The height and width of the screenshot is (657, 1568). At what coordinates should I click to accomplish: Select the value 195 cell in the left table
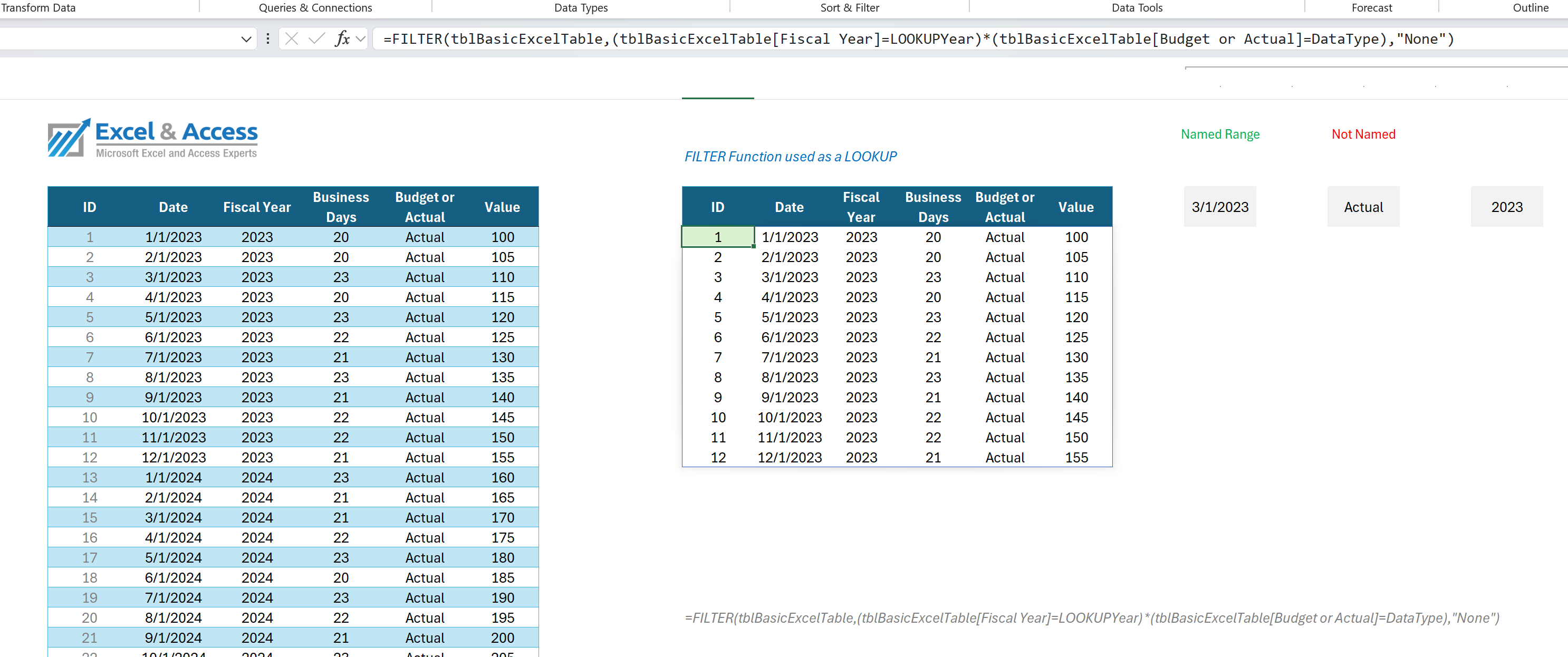(x=502, y=617)
